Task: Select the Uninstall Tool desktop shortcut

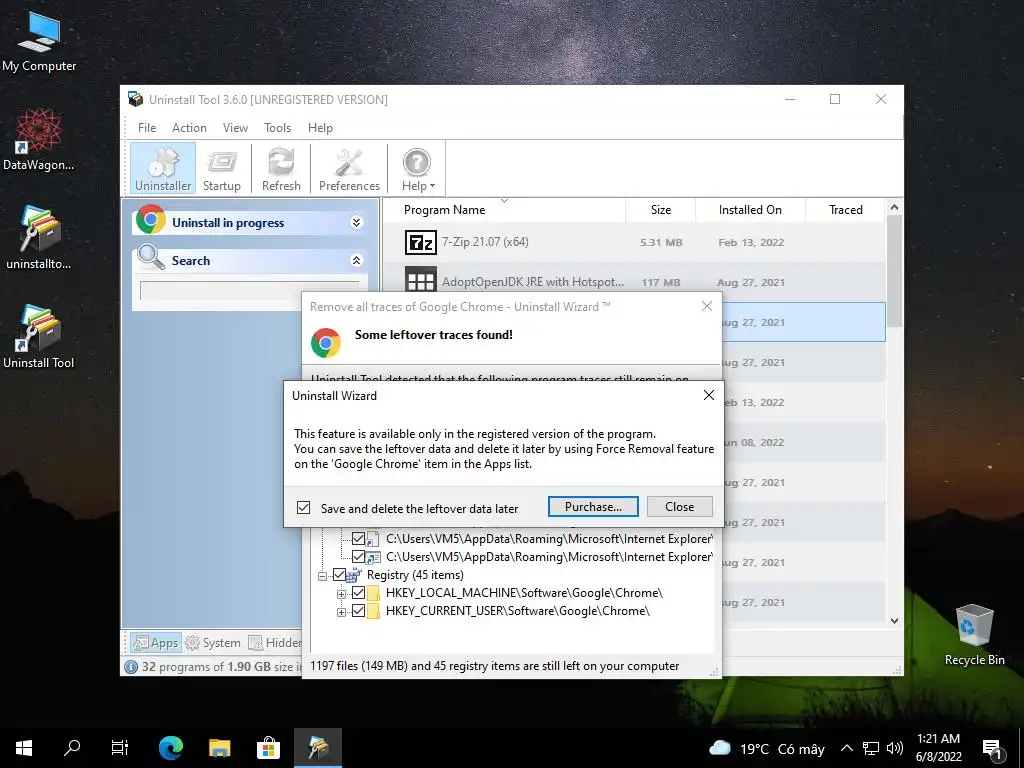Action: click(39, 337)
